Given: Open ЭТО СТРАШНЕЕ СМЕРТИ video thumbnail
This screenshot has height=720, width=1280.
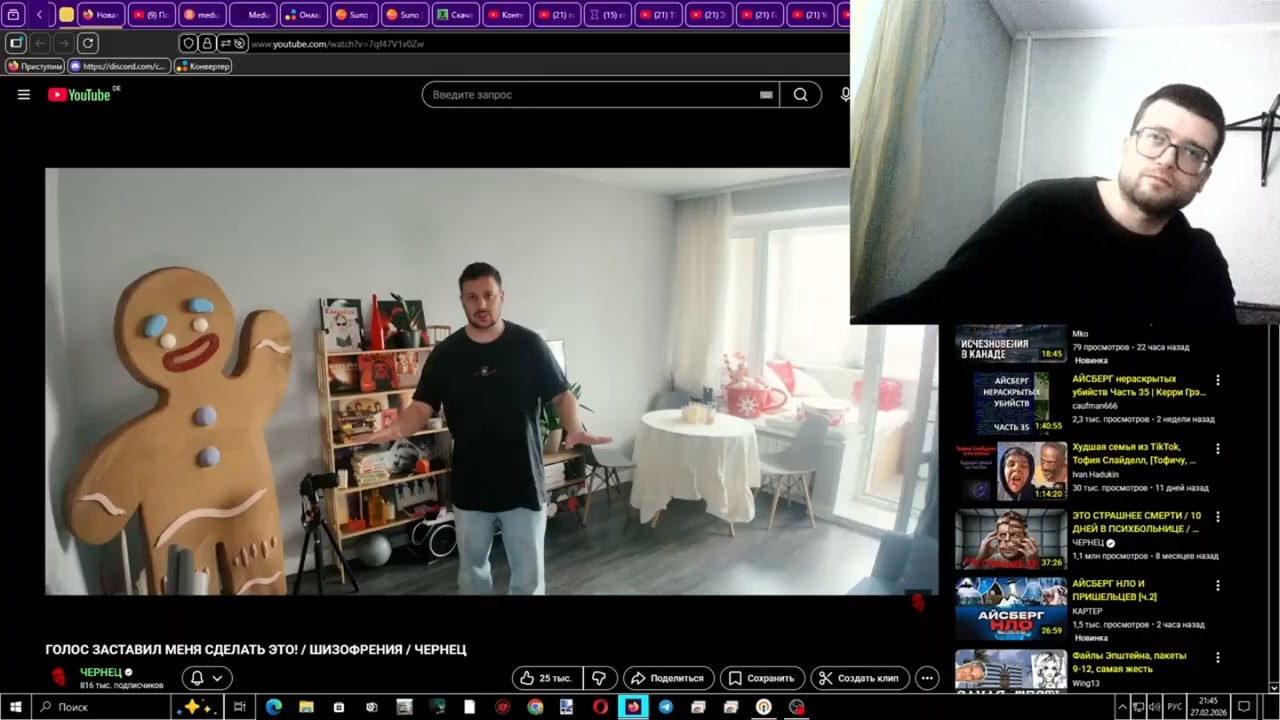Looking at the screenshot, I should 1011,539.
